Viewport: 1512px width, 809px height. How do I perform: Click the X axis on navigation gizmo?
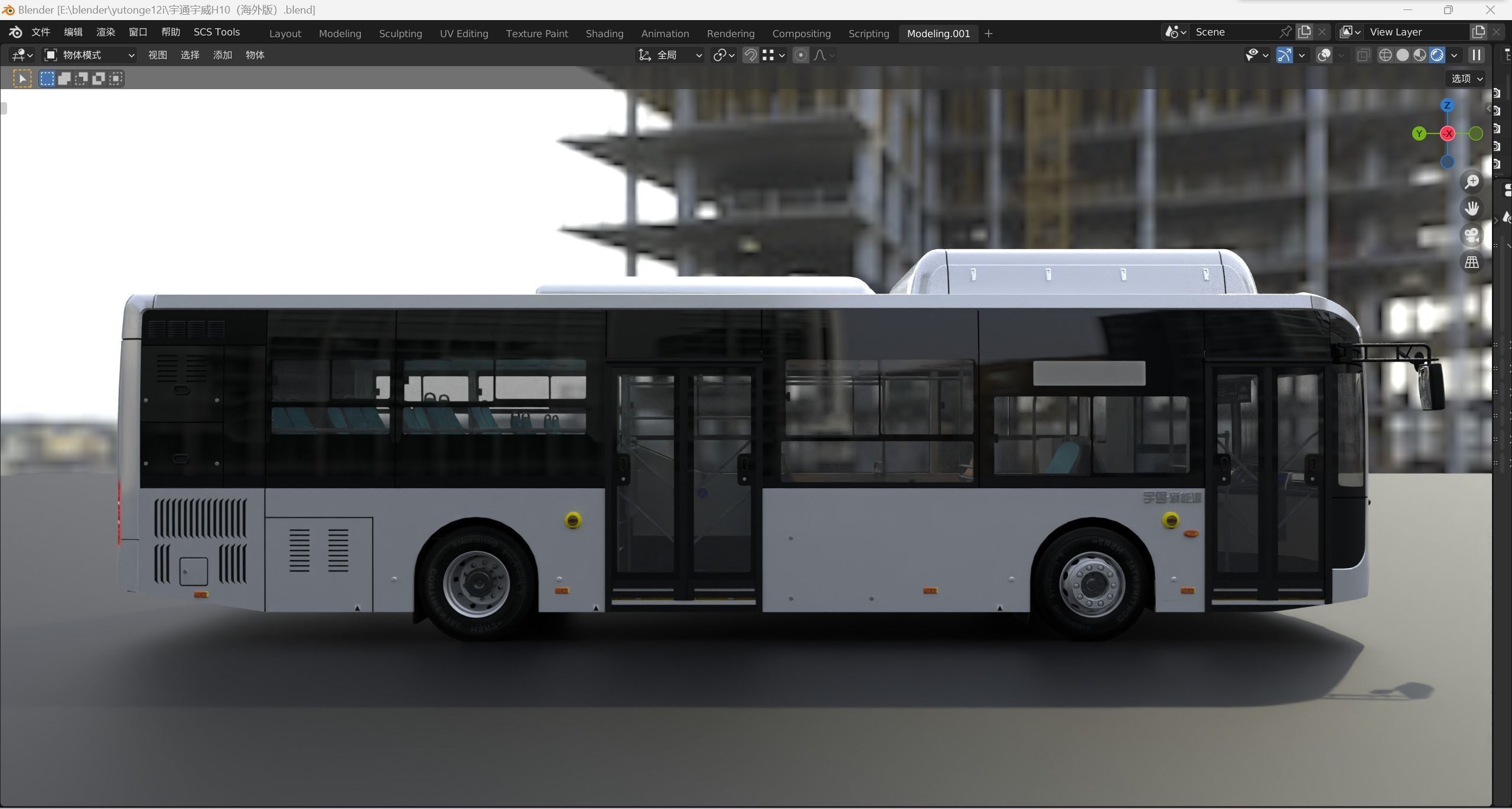tap(1448, 134)
